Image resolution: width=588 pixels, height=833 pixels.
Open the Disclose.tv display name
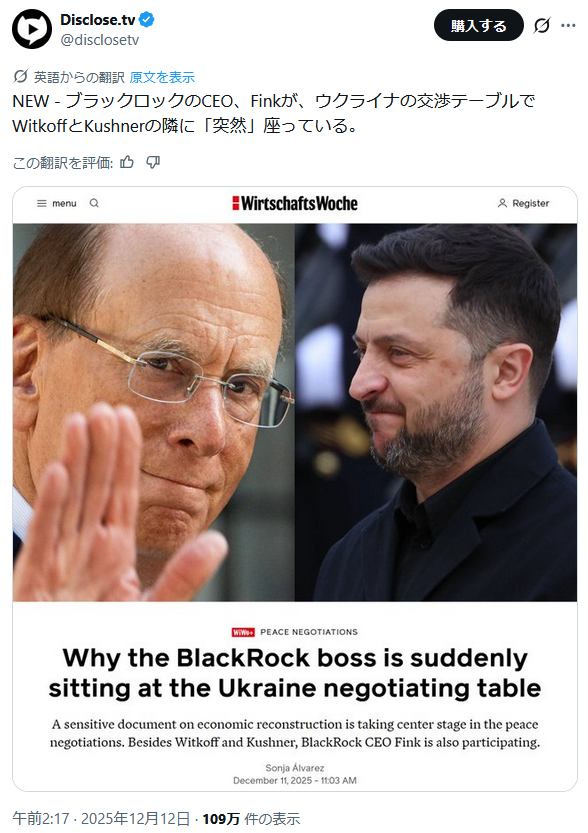click(x=97, y=20)
